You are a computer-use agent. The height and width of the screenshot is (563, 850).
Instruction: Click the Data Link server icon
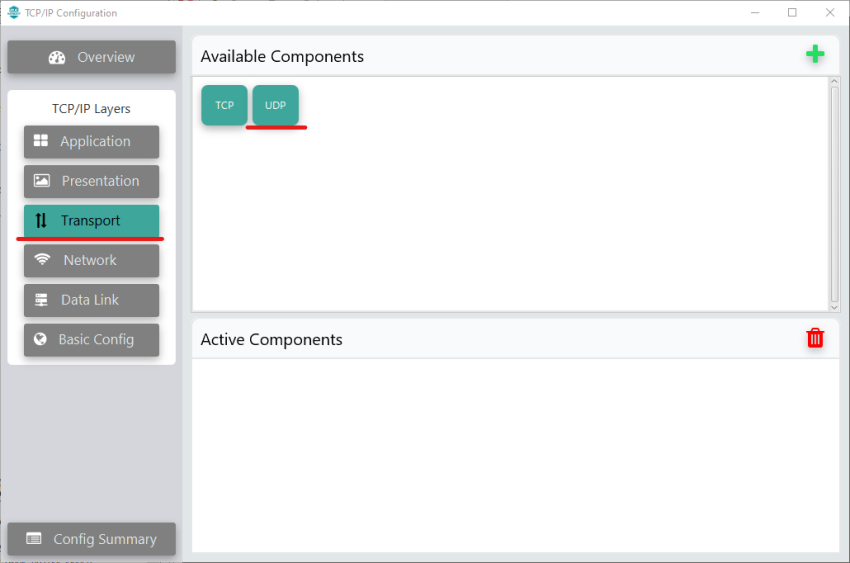[41, 300]
